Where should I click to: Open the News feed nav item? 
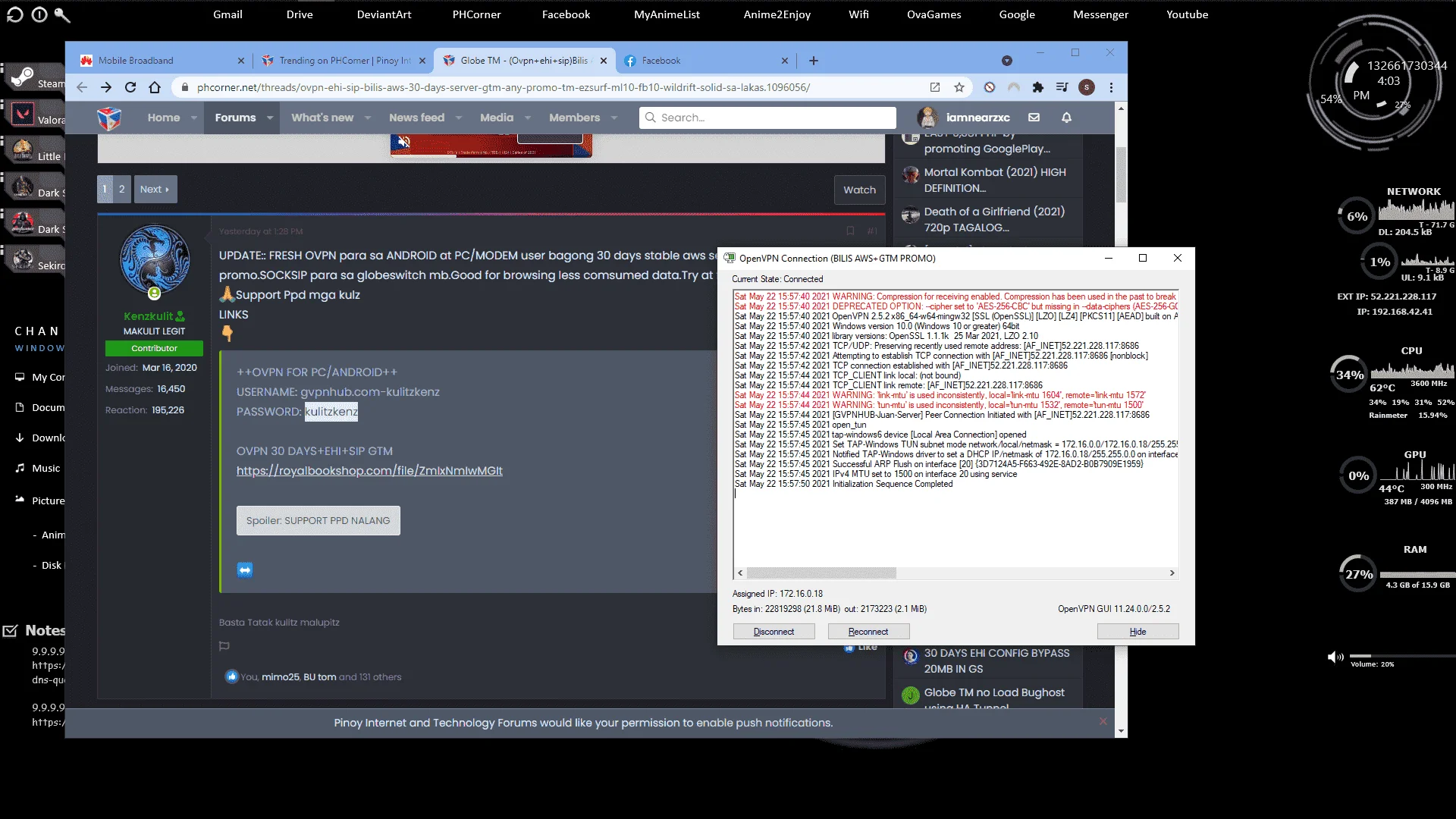coord(416,118)
